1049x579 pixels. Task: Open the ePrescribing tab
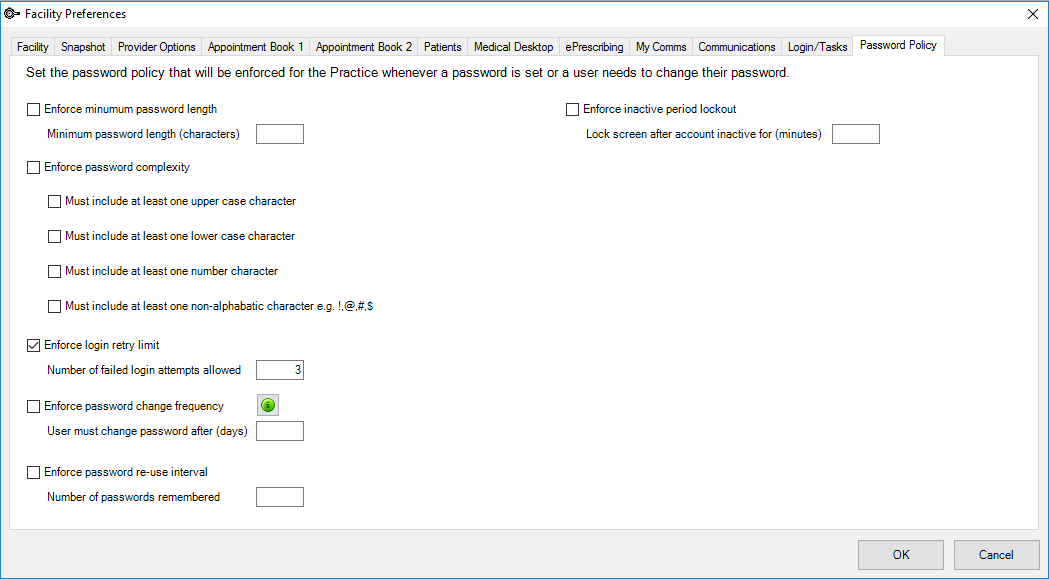[594, 47]
